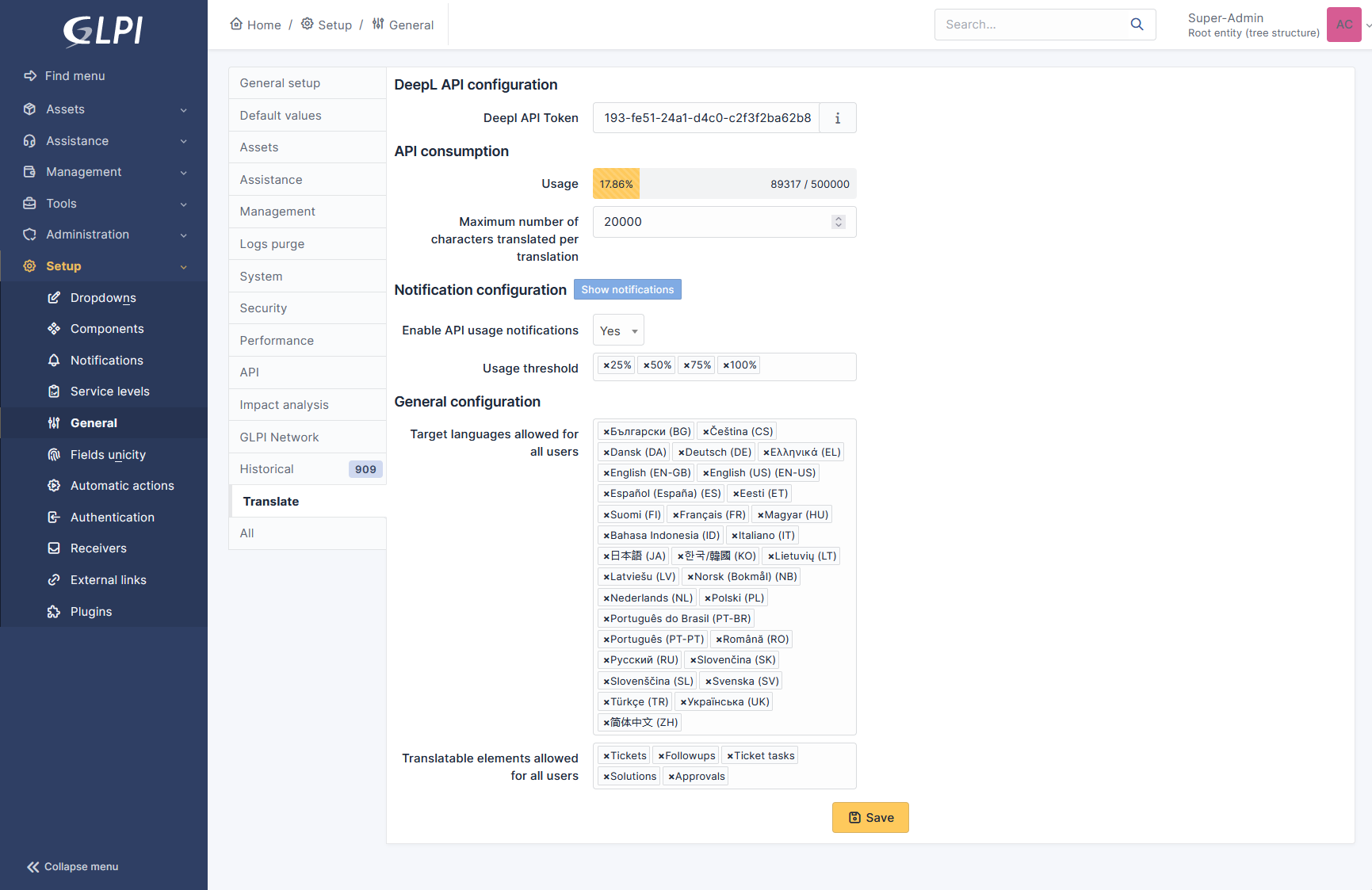Viewport: 1372px width, 890px height.
Task: Click the Fields unicity fingerprint icon
Action: pyautogui.click(x=54, y=455)
